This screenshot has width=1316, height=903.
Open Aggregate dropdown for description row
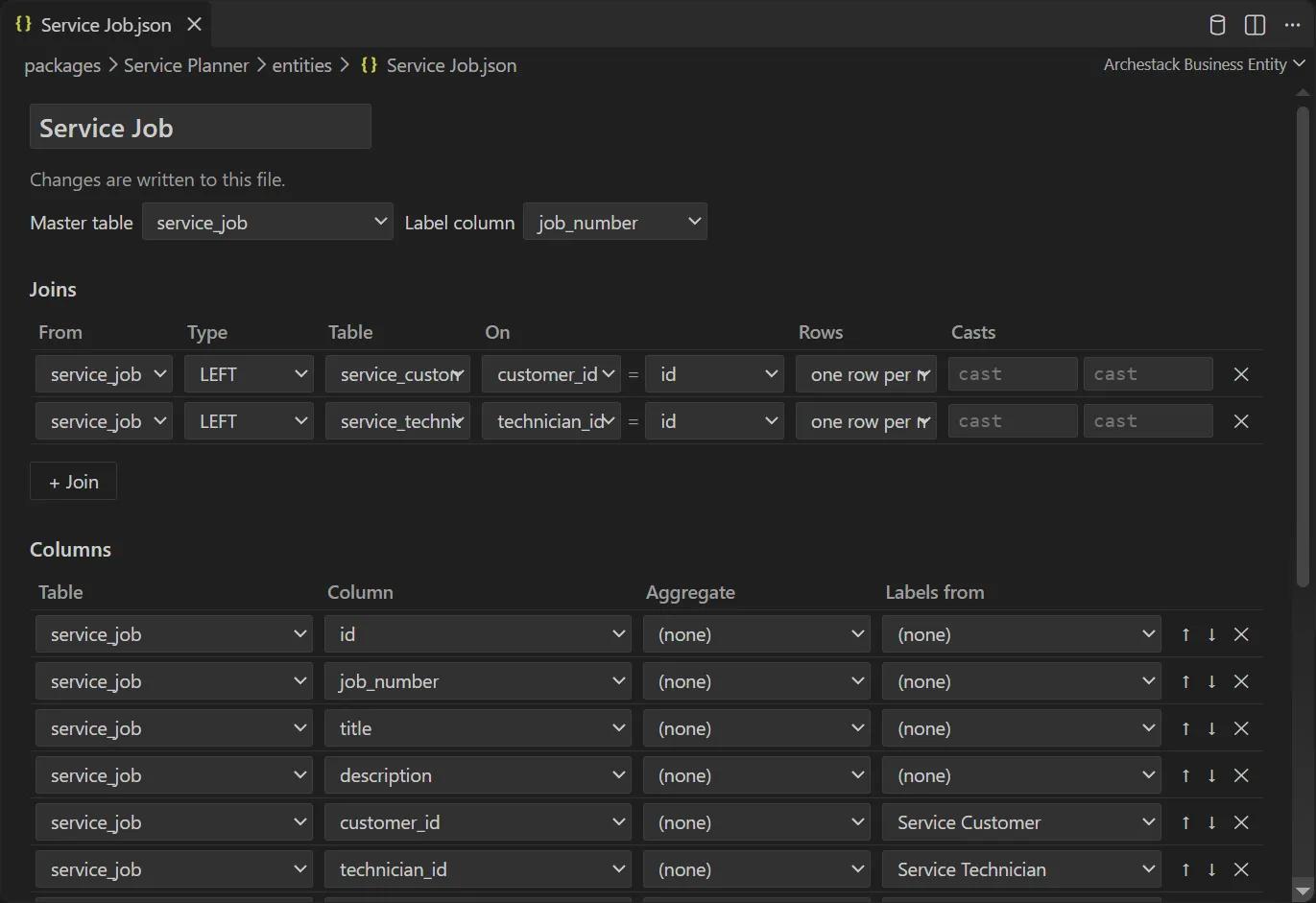(756, 775)
